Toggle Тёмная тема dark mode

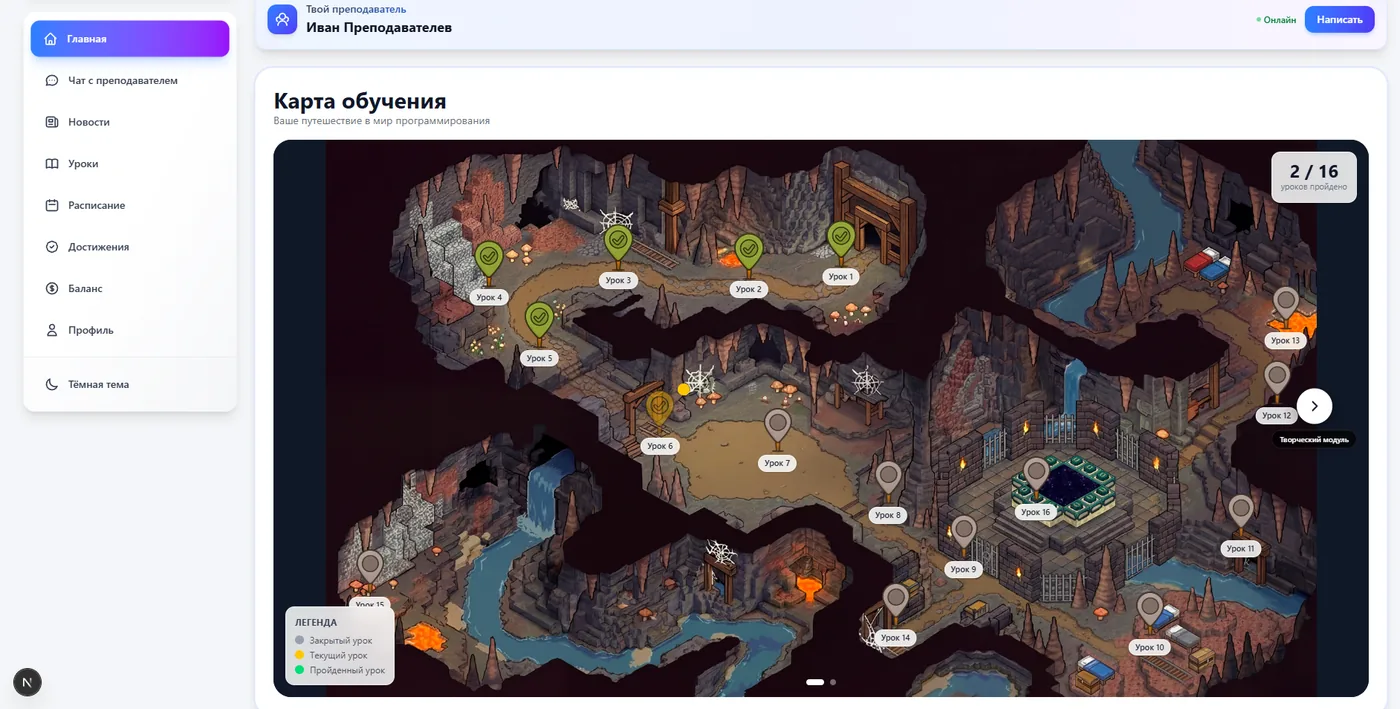point(130,384)
